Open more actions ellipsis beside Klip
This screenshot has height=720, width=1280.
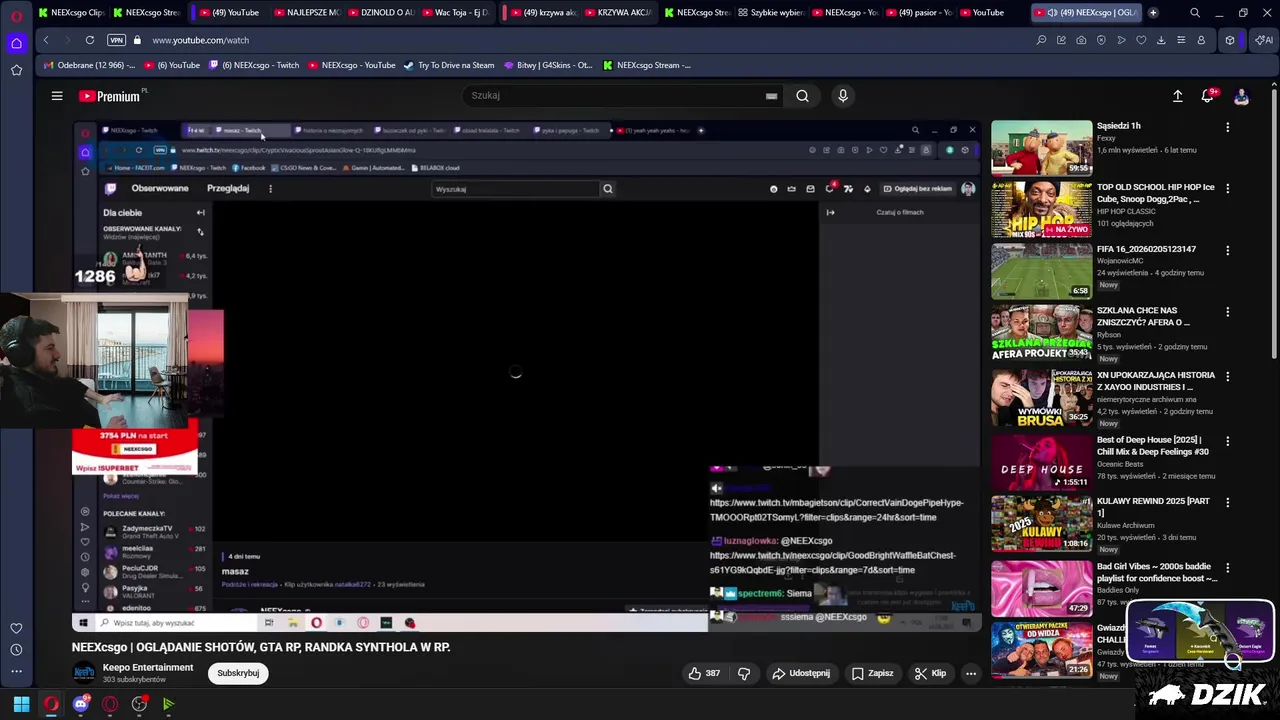pyautogui.click(x=970, y=673)
